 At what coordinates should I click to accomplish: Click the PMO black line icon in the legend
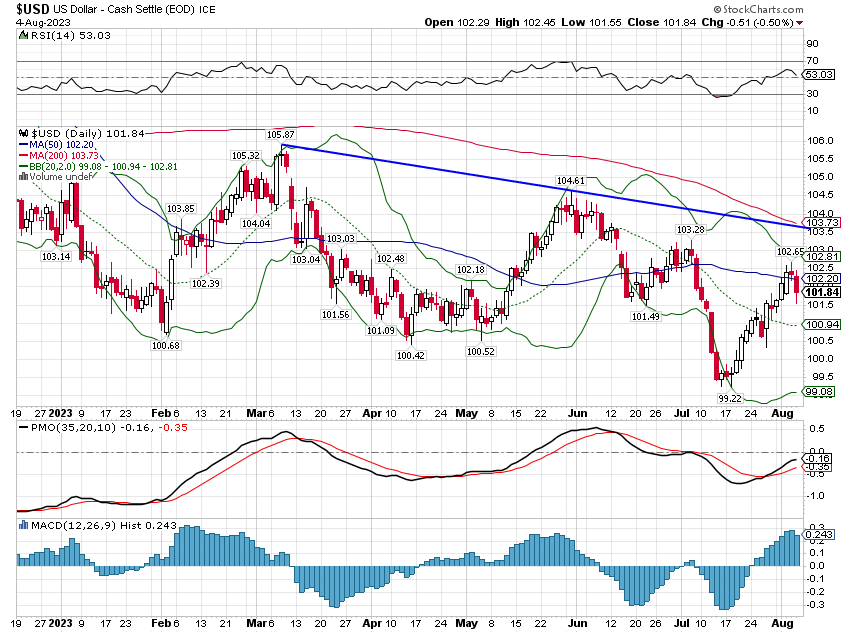tap(23, 428)
